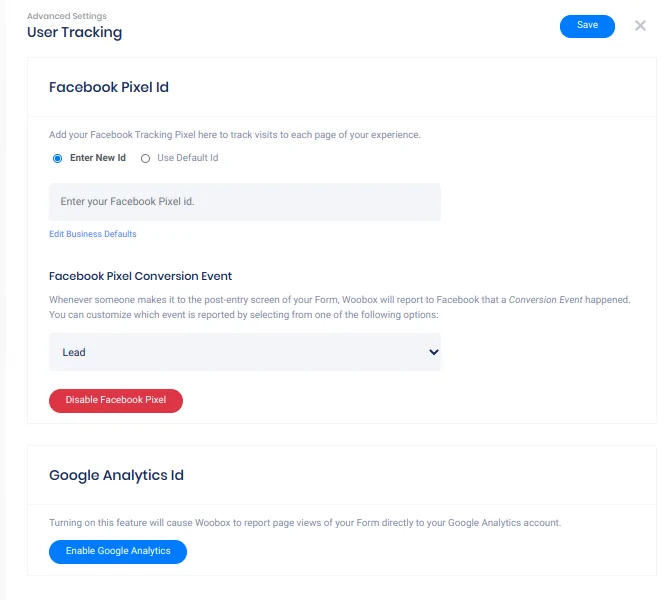Close the User Tracking settings panel
Image resolution: width=667 pixels, height=600 pixels.
641,26
